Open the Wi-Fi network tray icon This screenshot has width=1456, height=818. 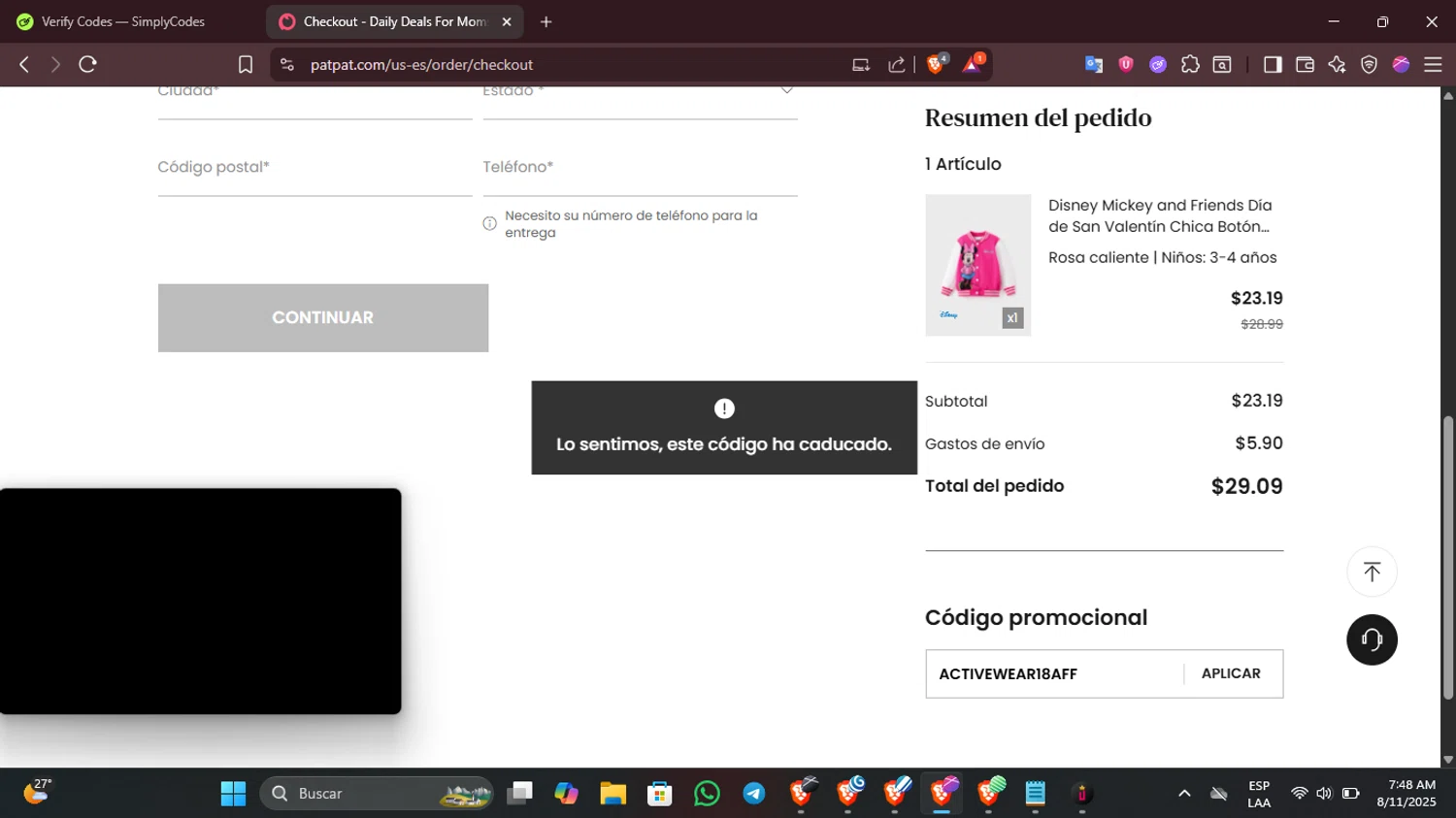[1299, 794]
